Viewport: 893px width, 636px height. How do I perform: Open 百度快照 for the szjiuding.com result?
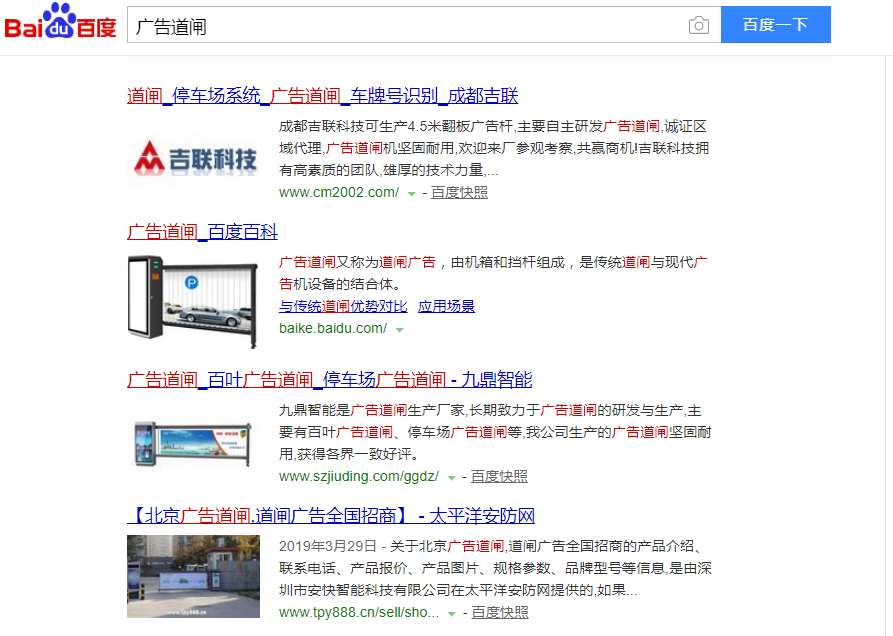coord(499,476)
